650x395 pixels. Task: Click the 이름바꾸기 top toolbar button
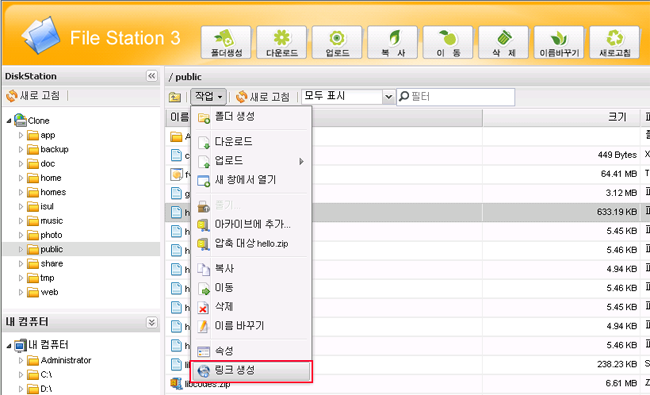pyautogui.click(x=559, y=42)
